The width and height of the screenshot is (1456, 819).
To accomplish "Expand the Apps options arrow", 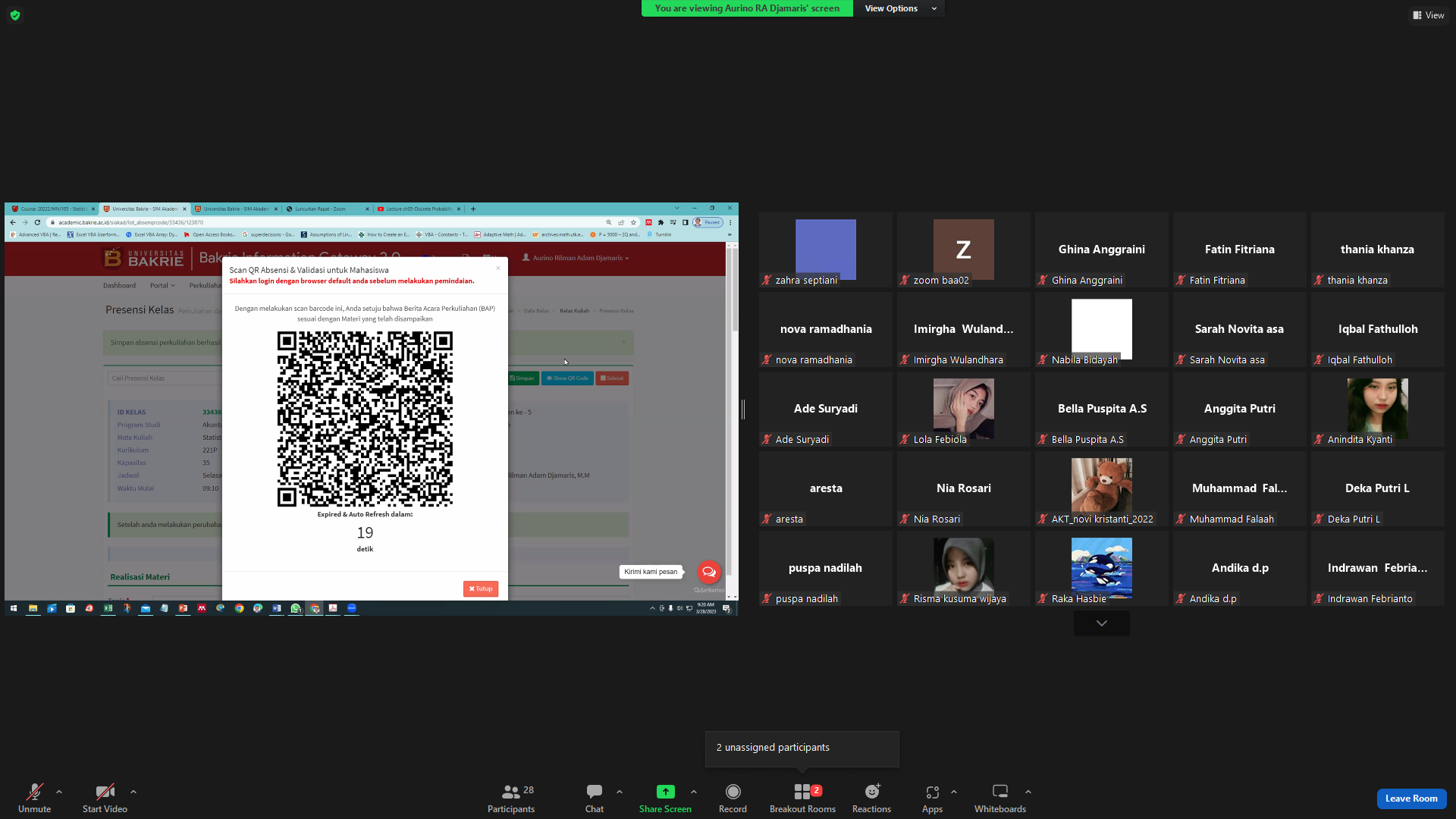I will [x=954, y=792].
